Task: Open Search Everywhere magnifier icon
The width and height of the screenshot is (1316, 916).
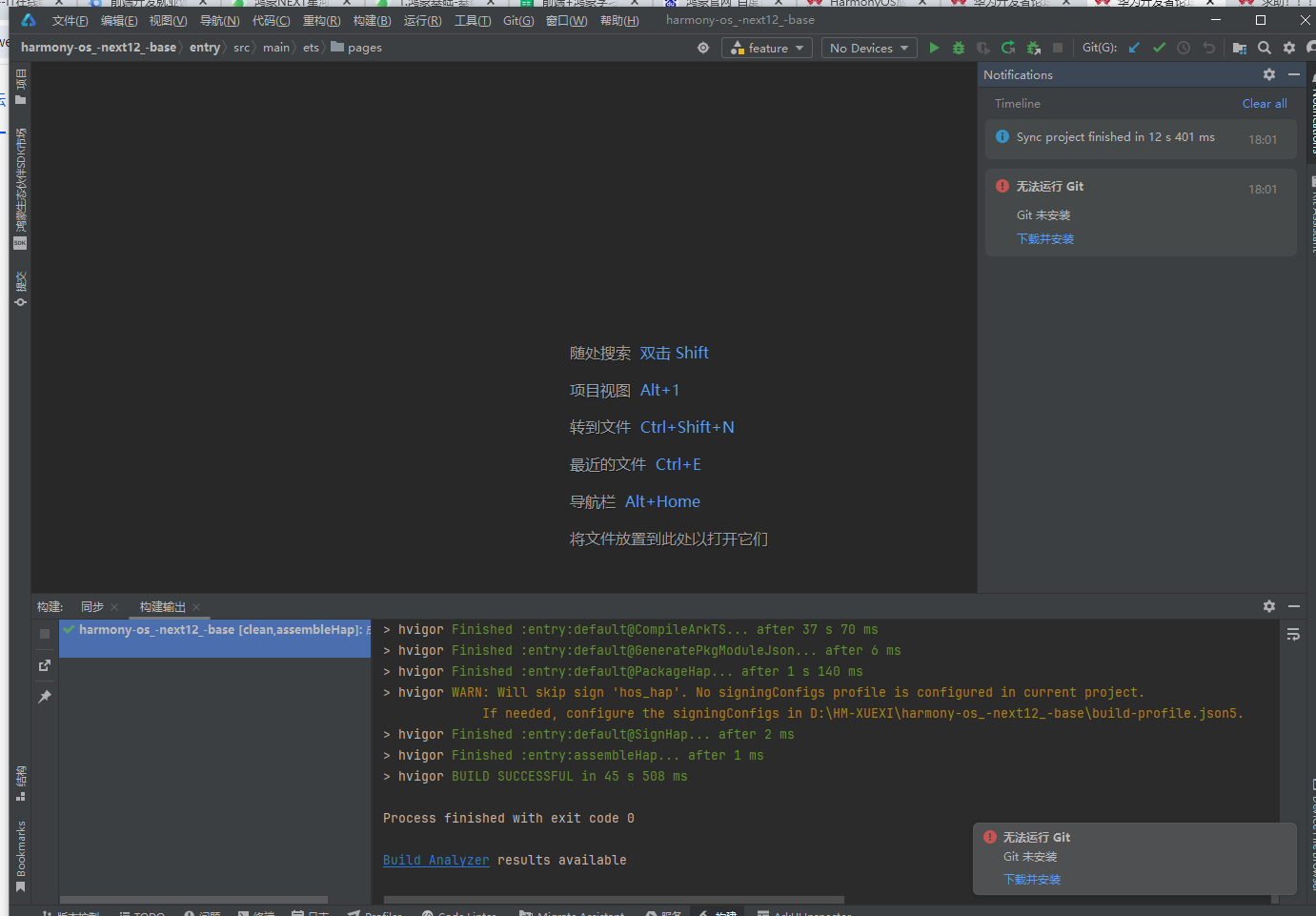Action: click(x=1265, y=48)
